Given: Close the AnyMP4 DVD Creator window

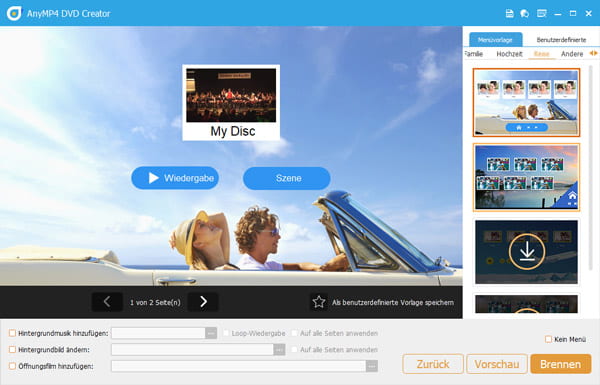Looking at the screenshot, I should [x=589, y=14].
